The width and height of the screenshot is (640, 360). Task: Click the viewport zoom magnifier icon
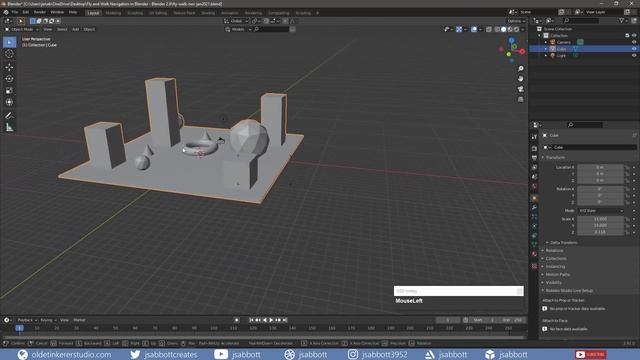pos(520,69)
